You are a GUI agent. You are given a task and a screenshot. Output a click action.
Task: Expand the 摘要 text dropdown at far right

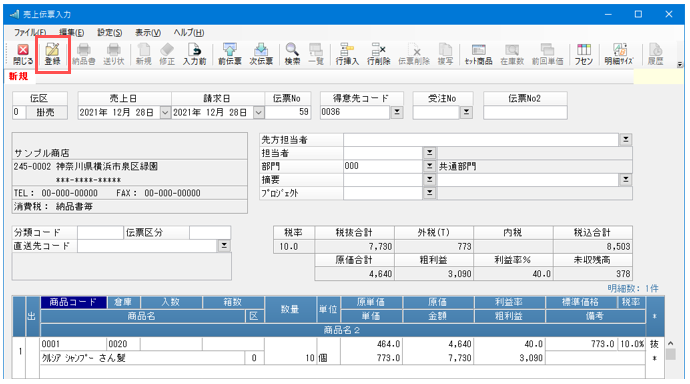coord(625,179)
